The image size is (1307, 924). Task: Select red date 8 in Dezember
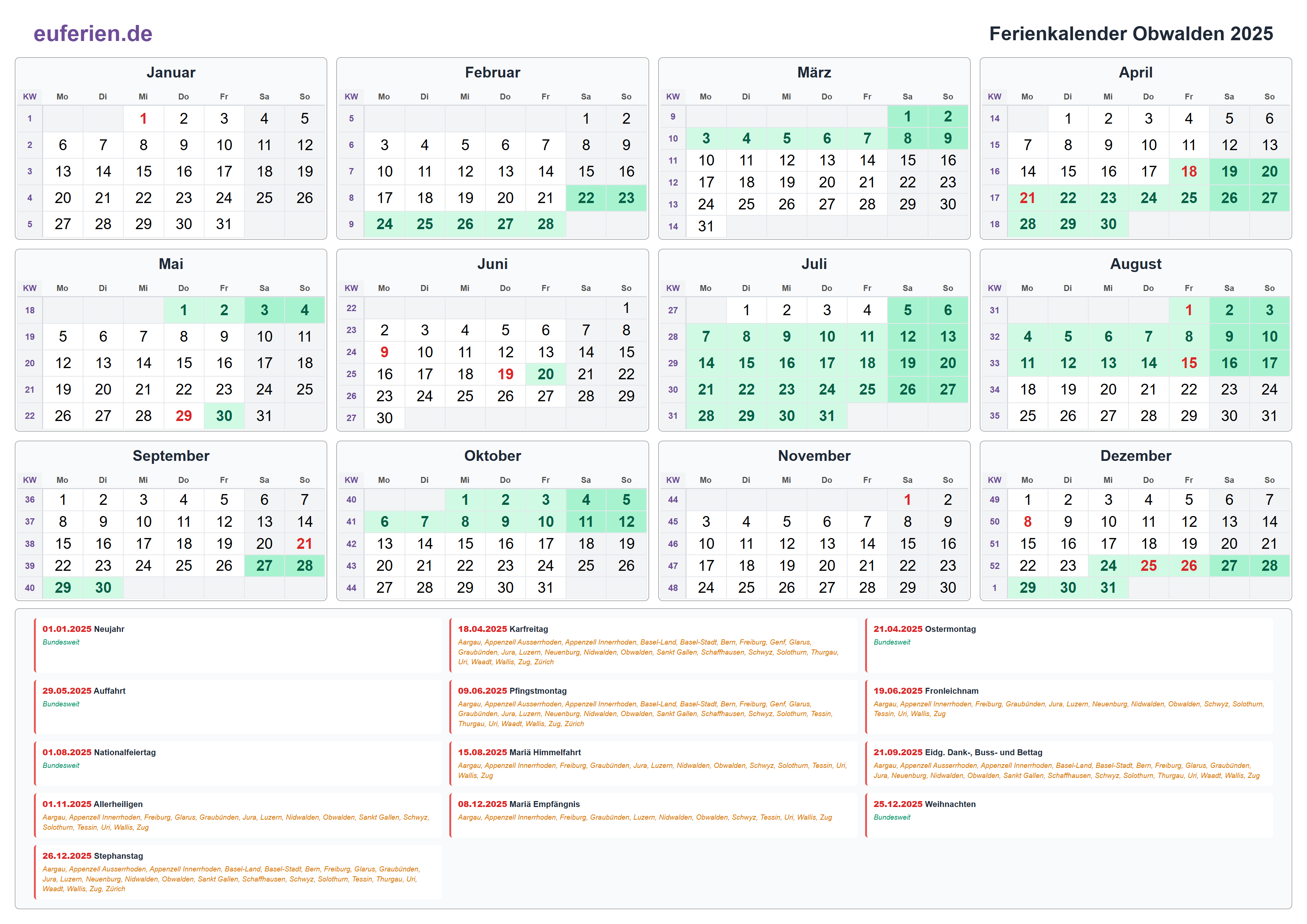[x=1028, y=522]
